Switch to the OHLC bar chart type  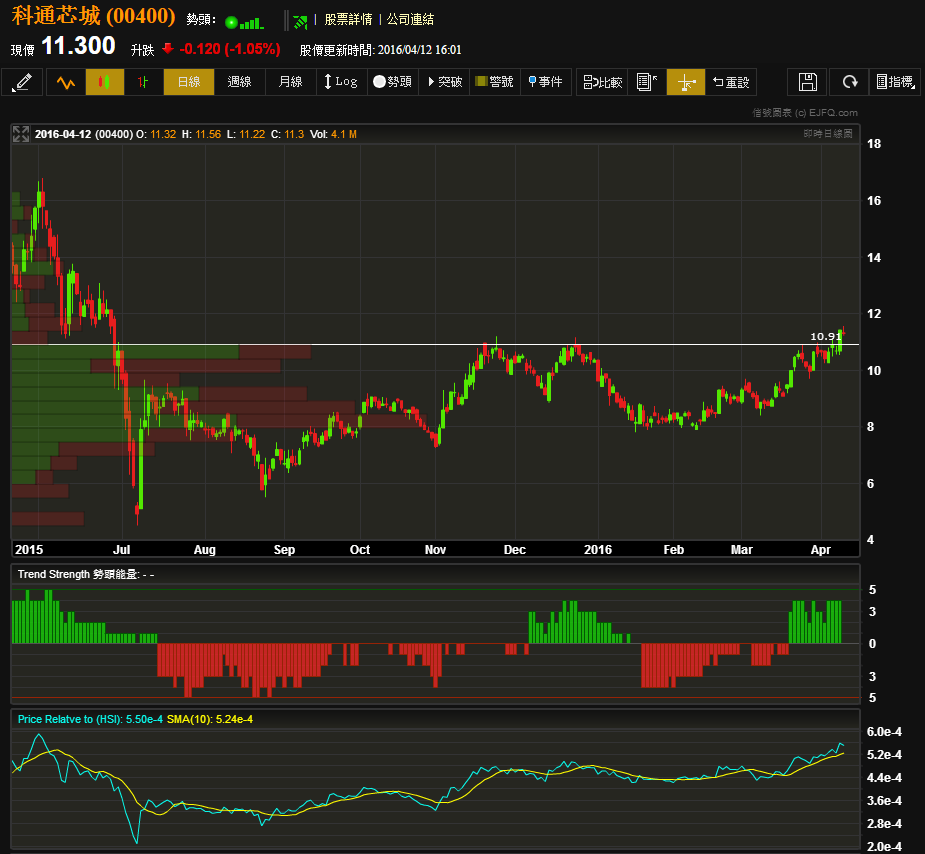coord(143,82)
